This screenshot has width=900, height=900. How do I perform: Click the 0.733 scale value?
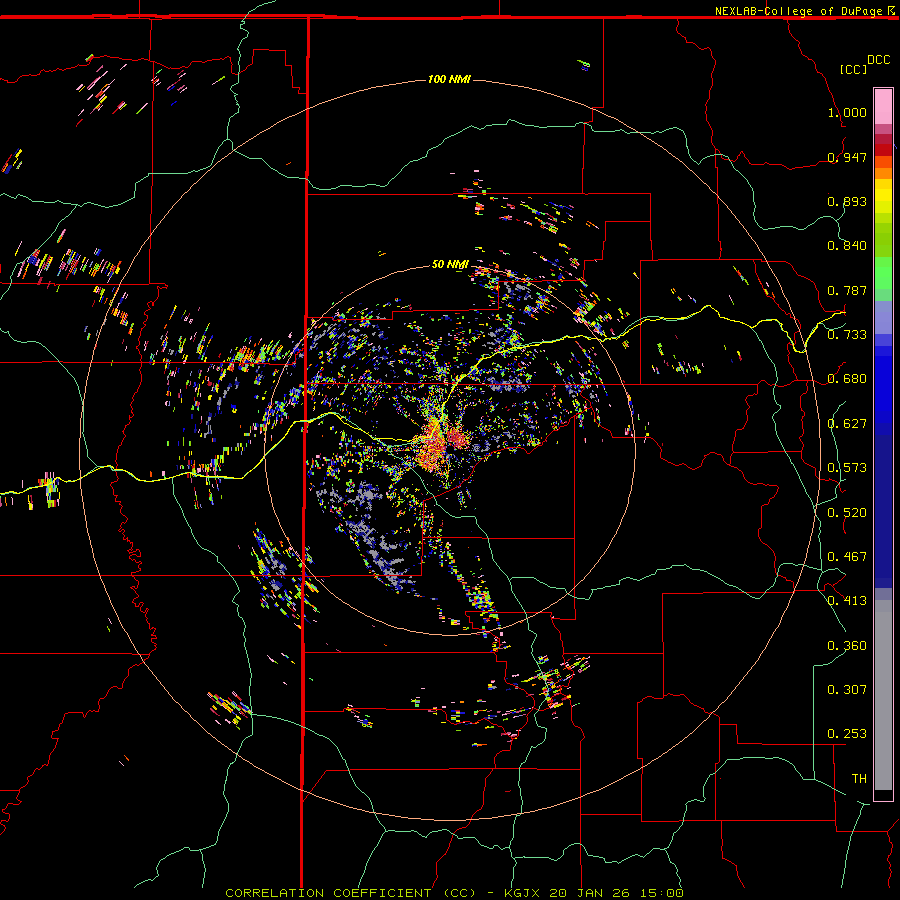847,335
